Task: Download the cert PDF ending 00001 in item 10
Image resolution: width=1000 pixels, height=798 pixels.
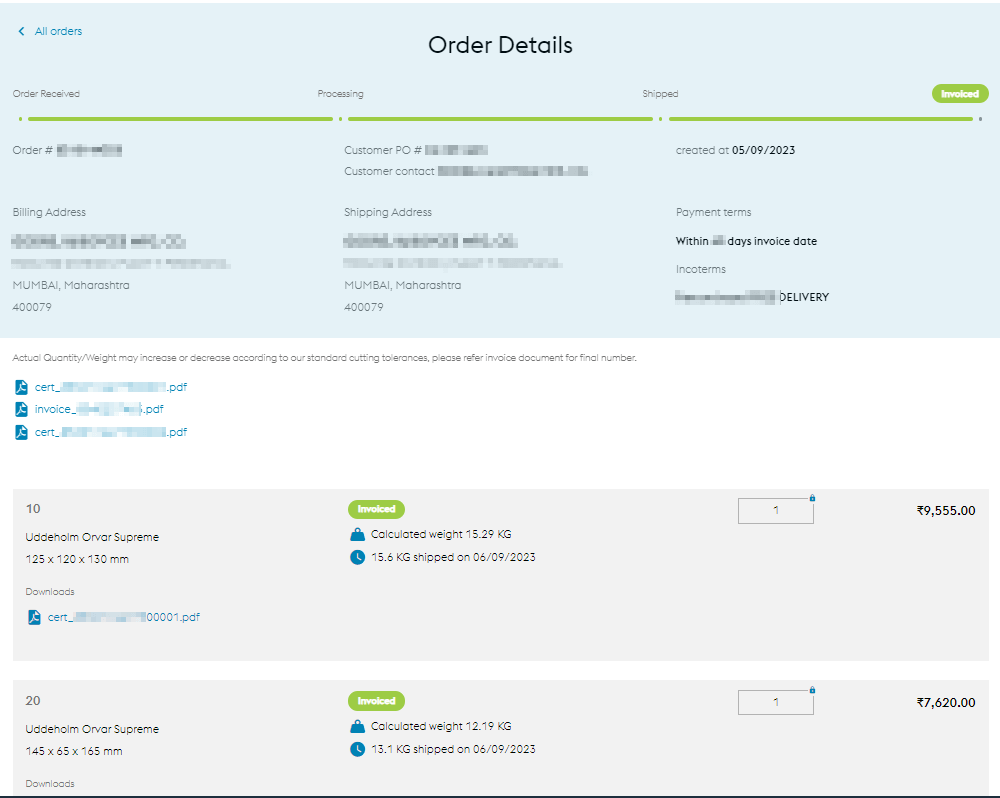Action: click(123, 617)
